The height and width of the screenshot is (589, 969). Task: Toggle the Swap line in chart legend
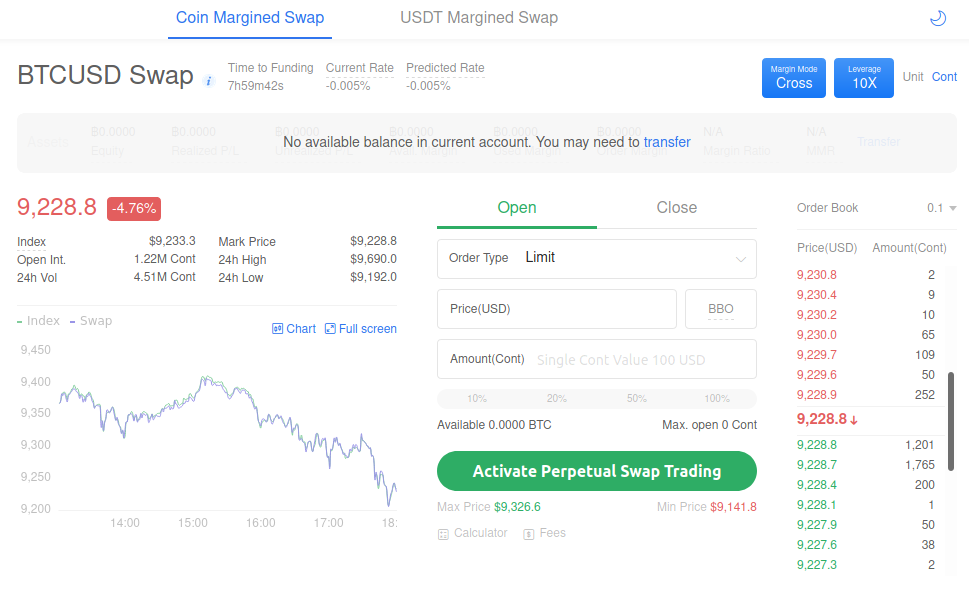(x=92, y=321)
